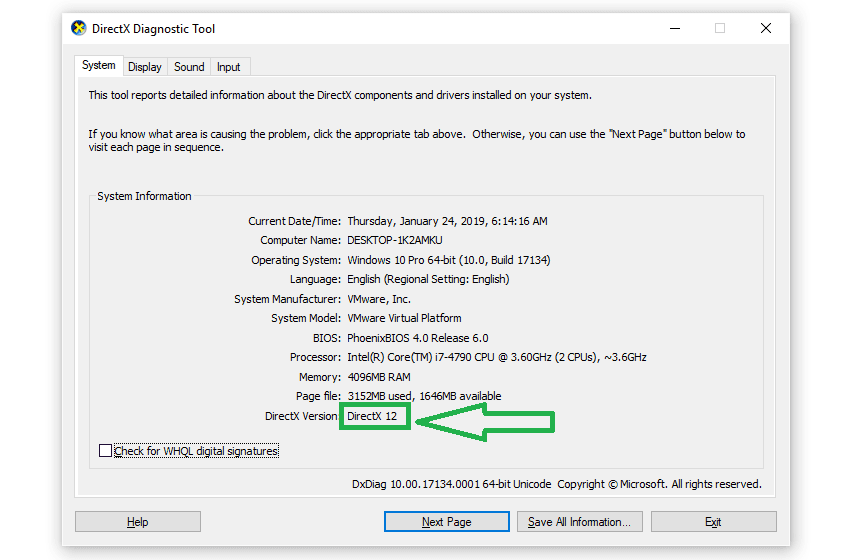Viewport: 864px width, 560px height.
Task: Click the disabled maximize window button
Action: coord(720,28)
